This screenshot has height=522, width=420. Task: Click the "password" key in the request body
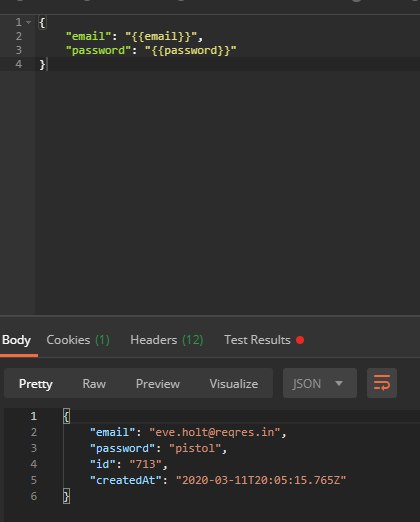click(99, 50)
